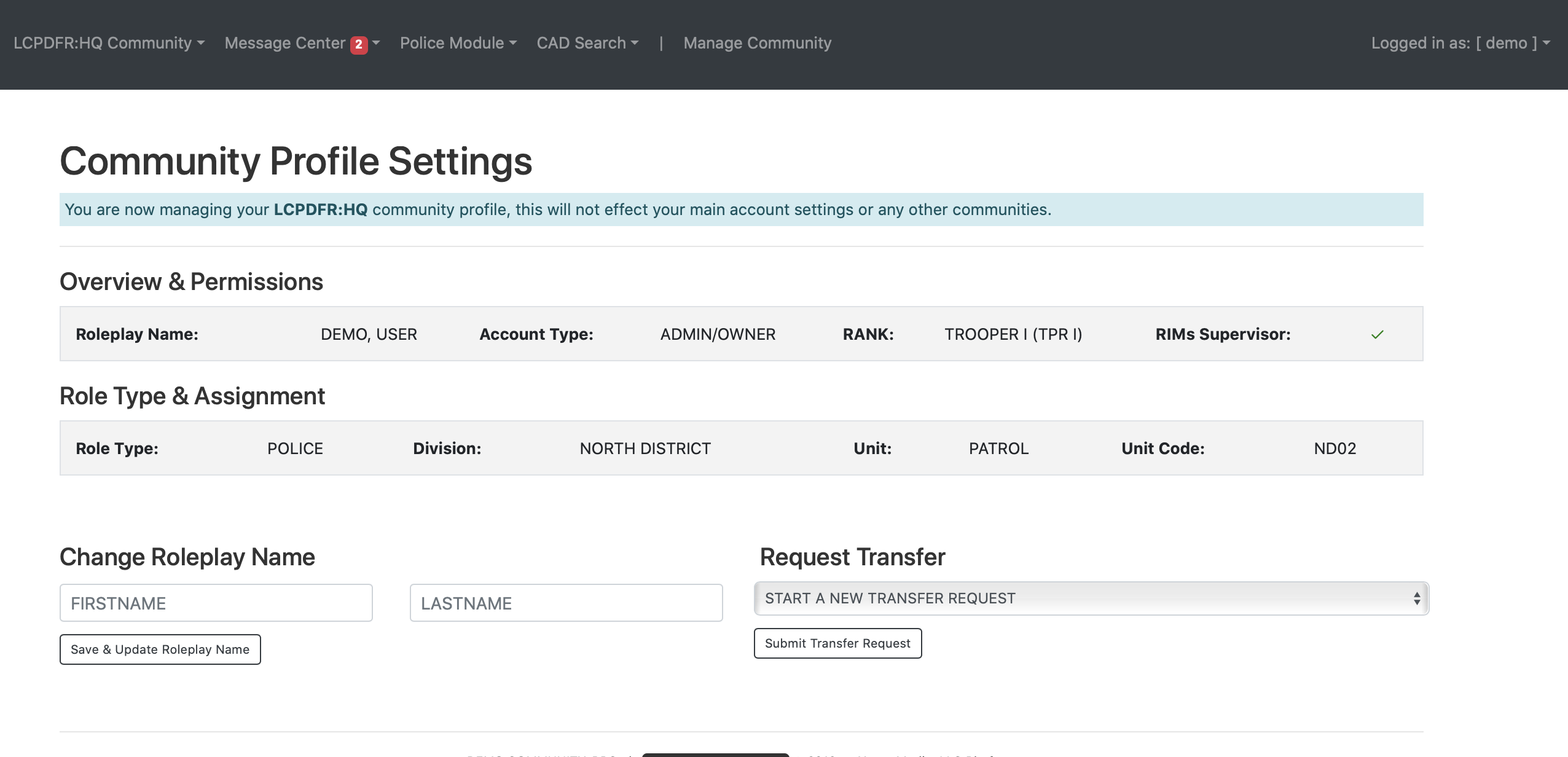Viewport: 1568px width, 757px height.
Task: Expand the Message Center menu
Action: coord(285,43)
